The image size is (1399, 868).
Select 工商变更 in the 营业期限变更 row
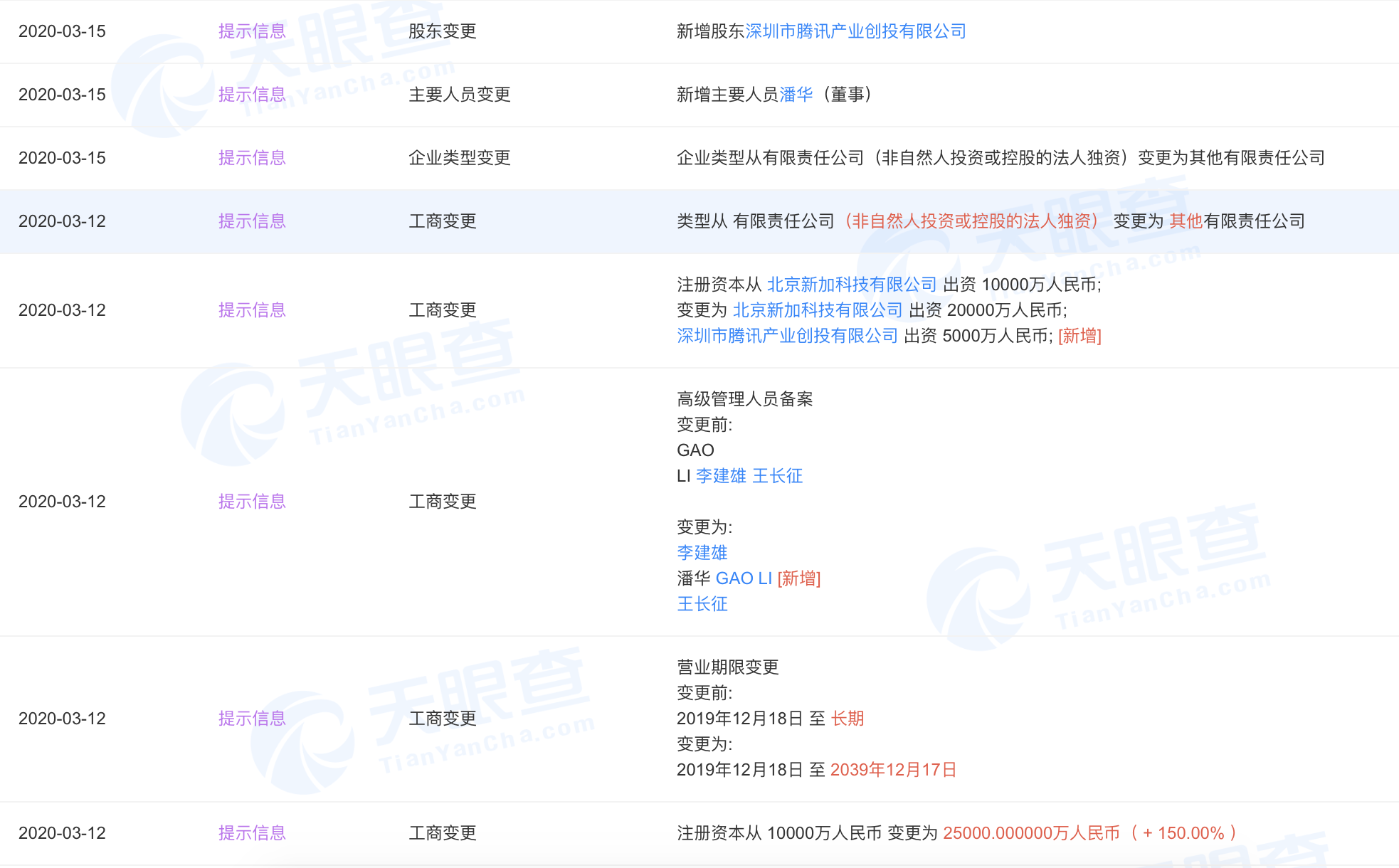point(443,719)
